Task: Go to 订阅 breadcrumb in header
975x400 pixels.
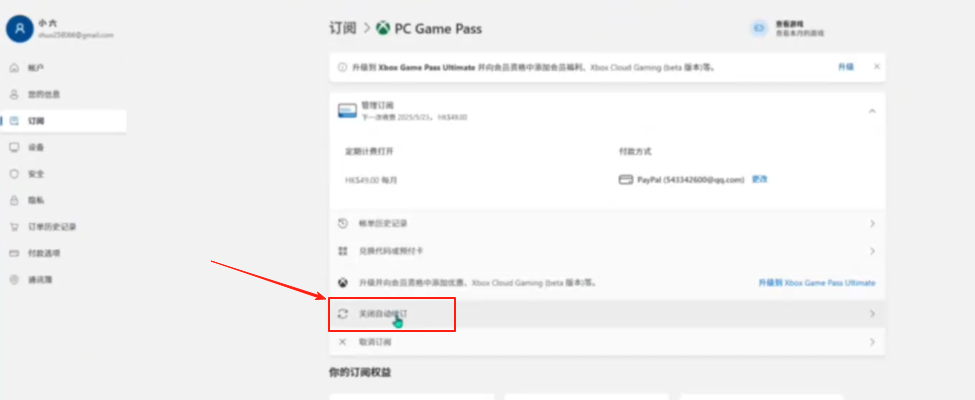Action: pos(343,29)
